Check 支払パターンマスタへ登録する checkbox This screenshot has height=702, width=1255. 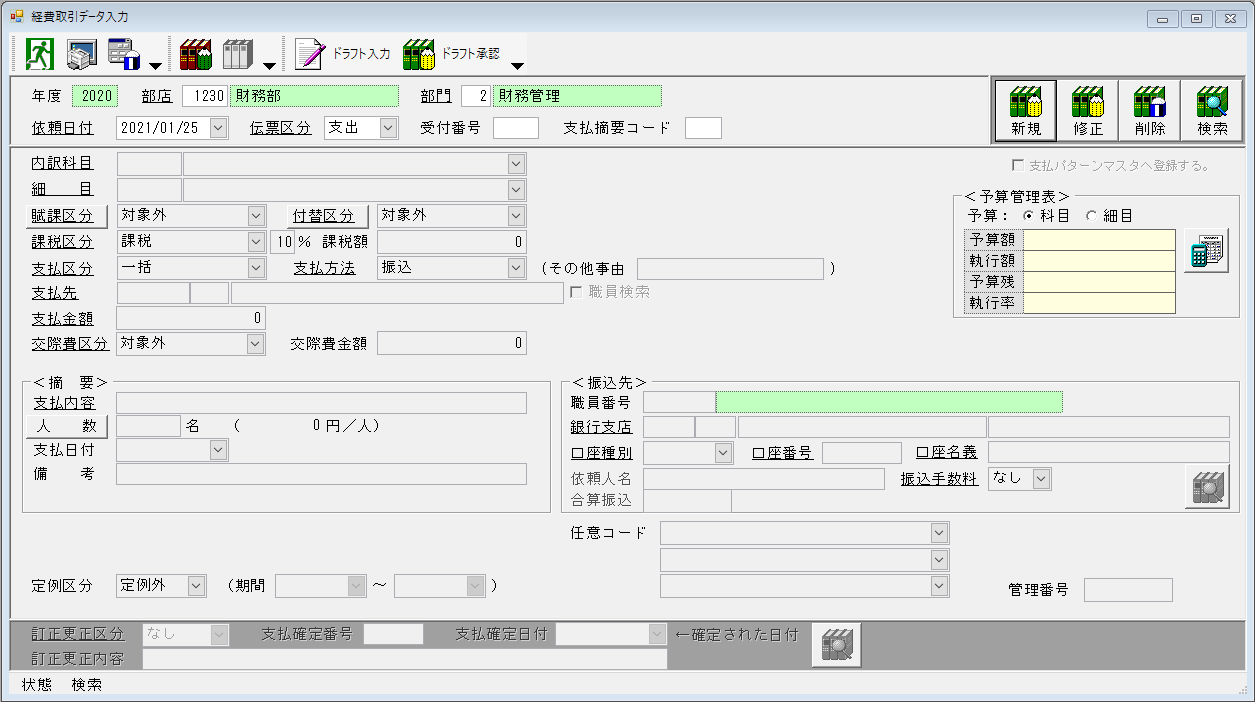pos(1018,166)
